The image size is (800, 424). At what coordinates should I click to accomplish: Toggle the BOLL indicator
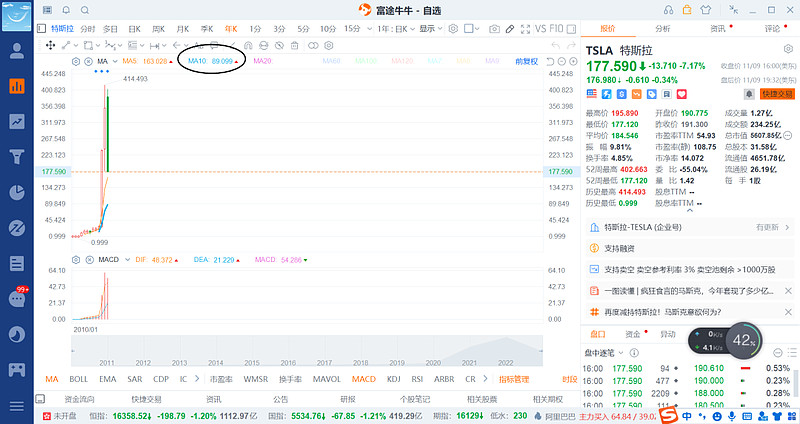pyautogui.click(x=79, y=379)
